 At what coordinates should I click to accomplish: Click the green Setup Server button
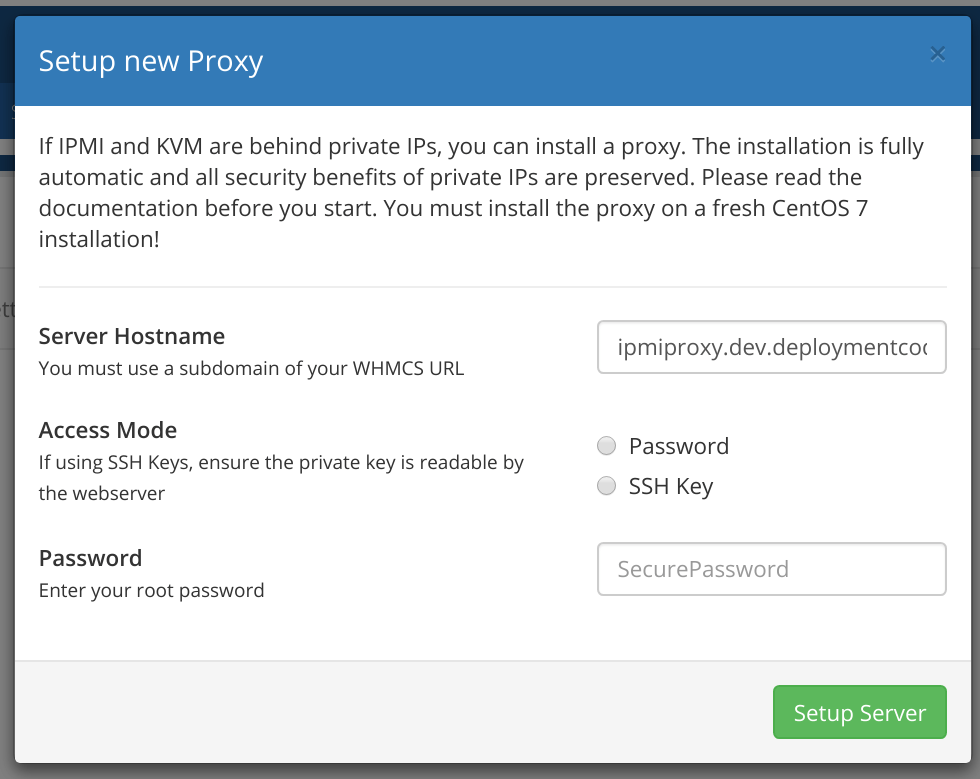coord(859,712)
